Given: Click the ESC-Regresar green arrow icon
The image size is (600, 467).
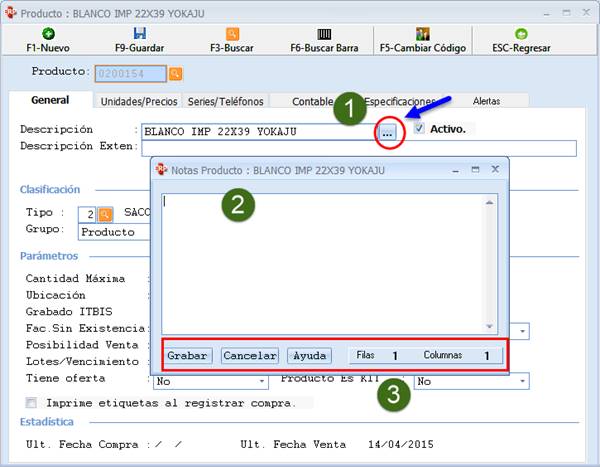Looking at the screenshot, I should pyautogui.click(x=521, y=33).
